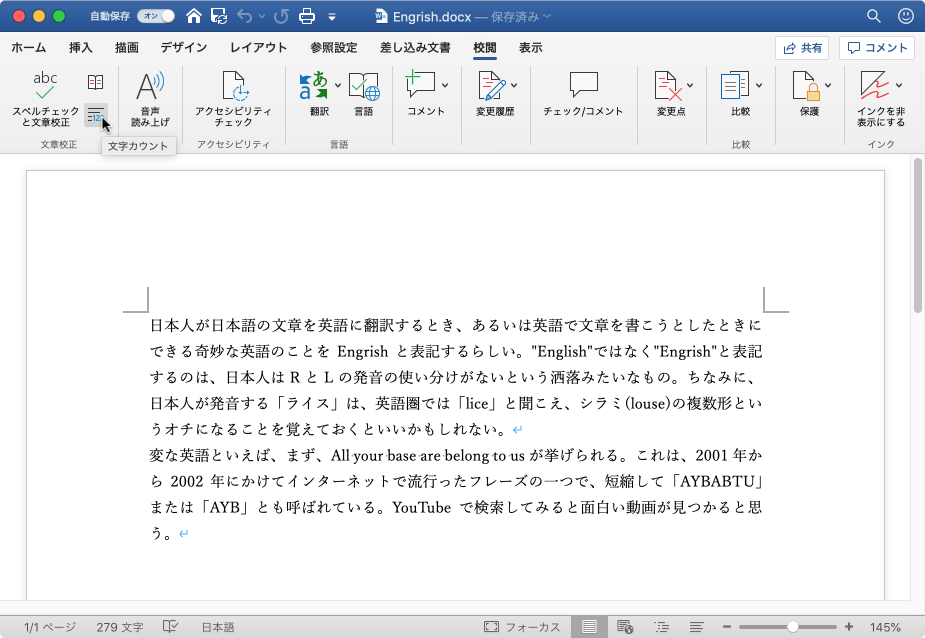Send feedback via smiley icon
Image resolution: width=925 pixels, height=638 pixels.
click(906, 17)
